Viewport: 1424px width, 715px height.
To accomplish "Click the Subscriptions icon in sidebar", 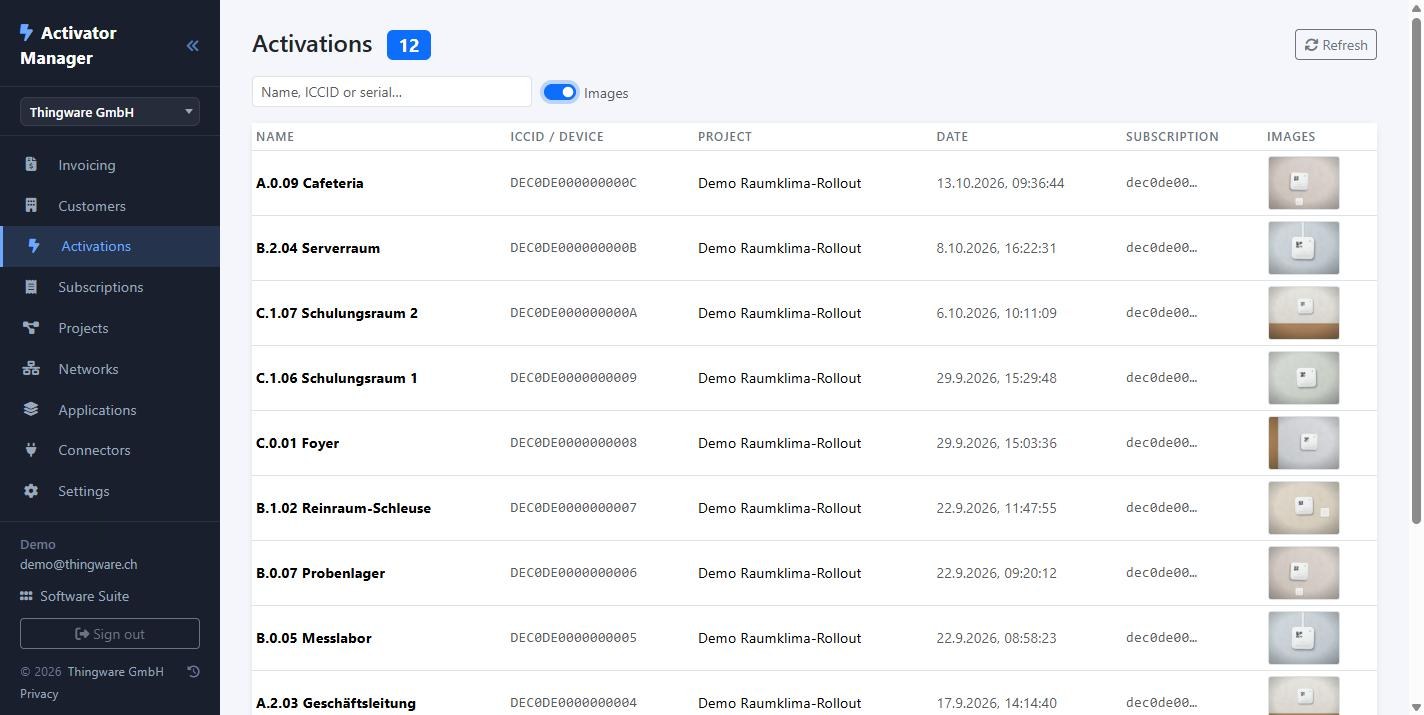I will coord(31,287).
